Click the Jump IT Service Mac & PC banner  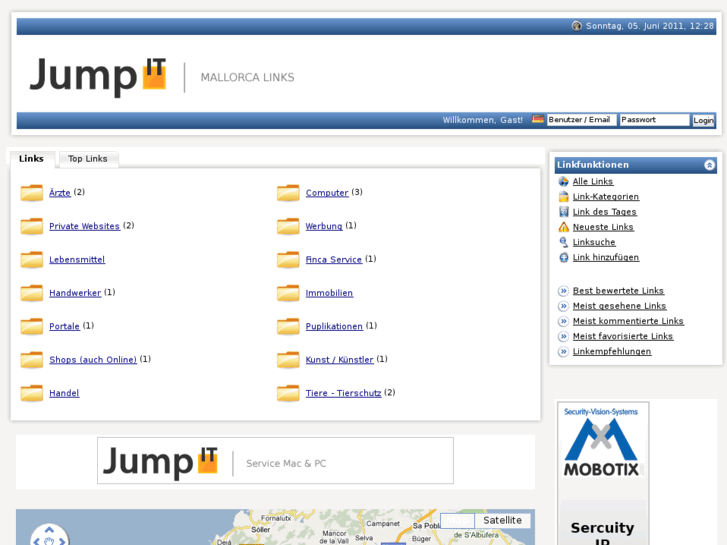click(x=275, y=461)
